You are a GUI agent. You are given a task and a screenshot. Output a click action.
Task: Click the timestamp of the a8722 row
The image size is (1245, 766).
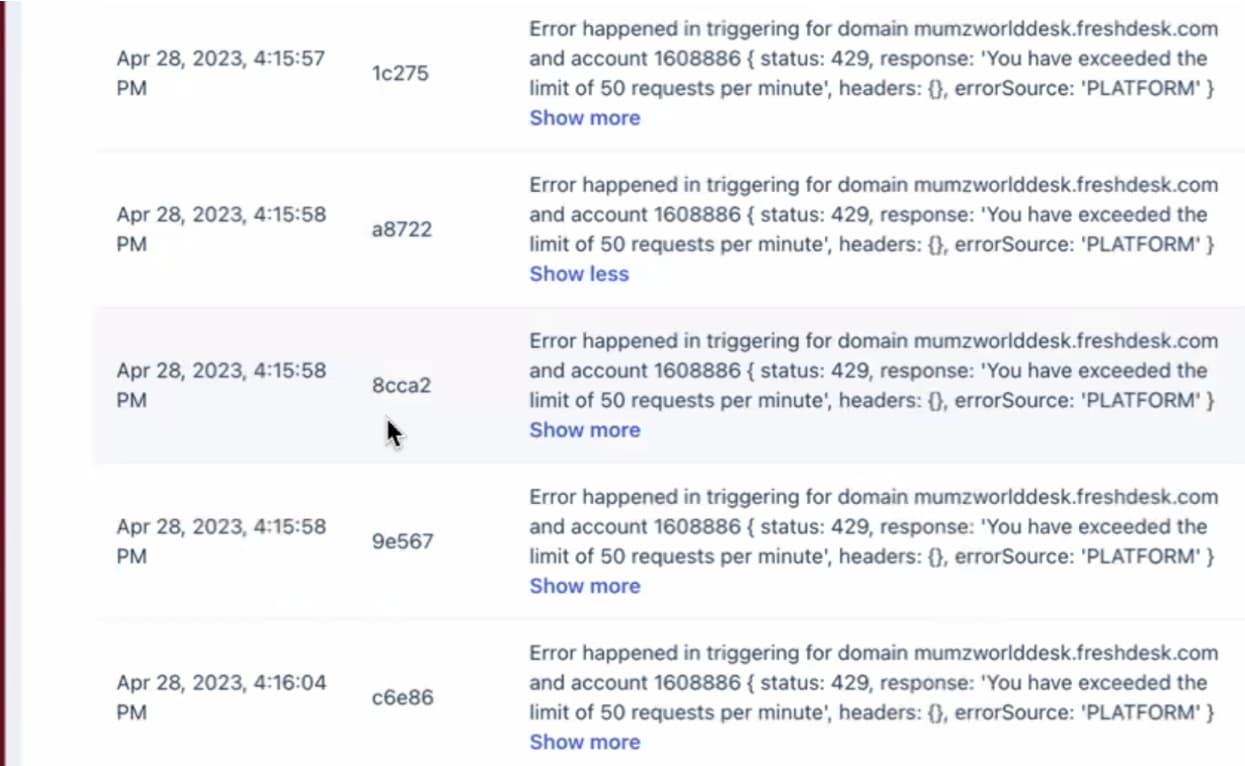click(221, 229)
